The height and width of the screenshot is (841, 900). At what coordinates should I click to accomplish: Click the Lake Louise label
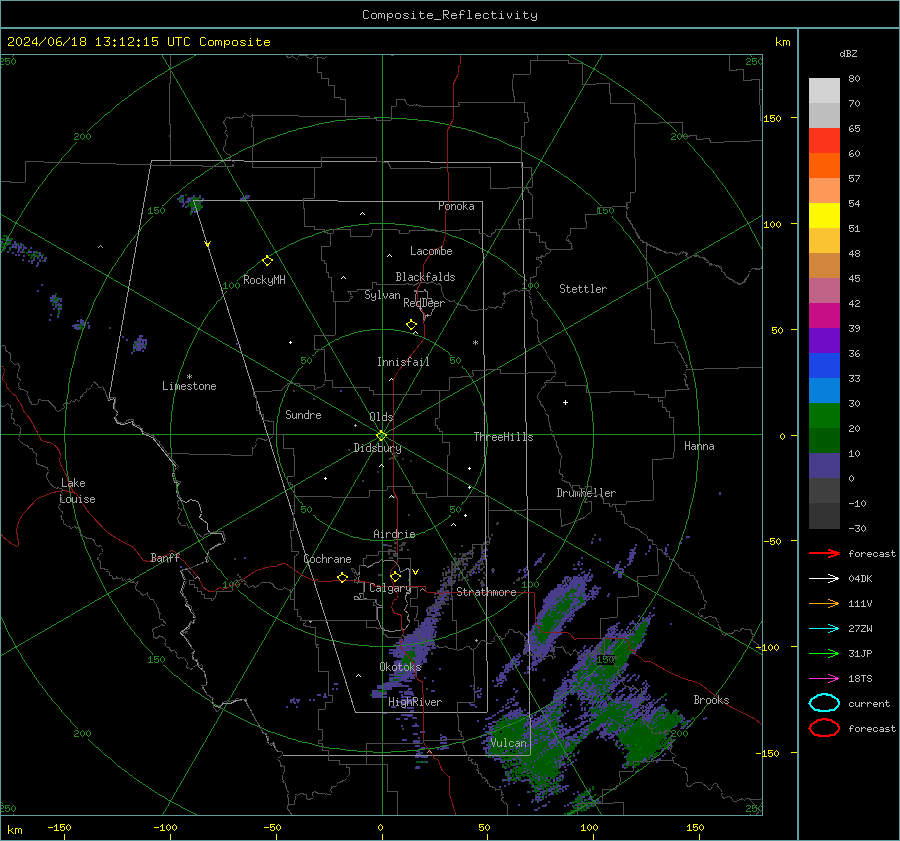click(x=77, y=491)
